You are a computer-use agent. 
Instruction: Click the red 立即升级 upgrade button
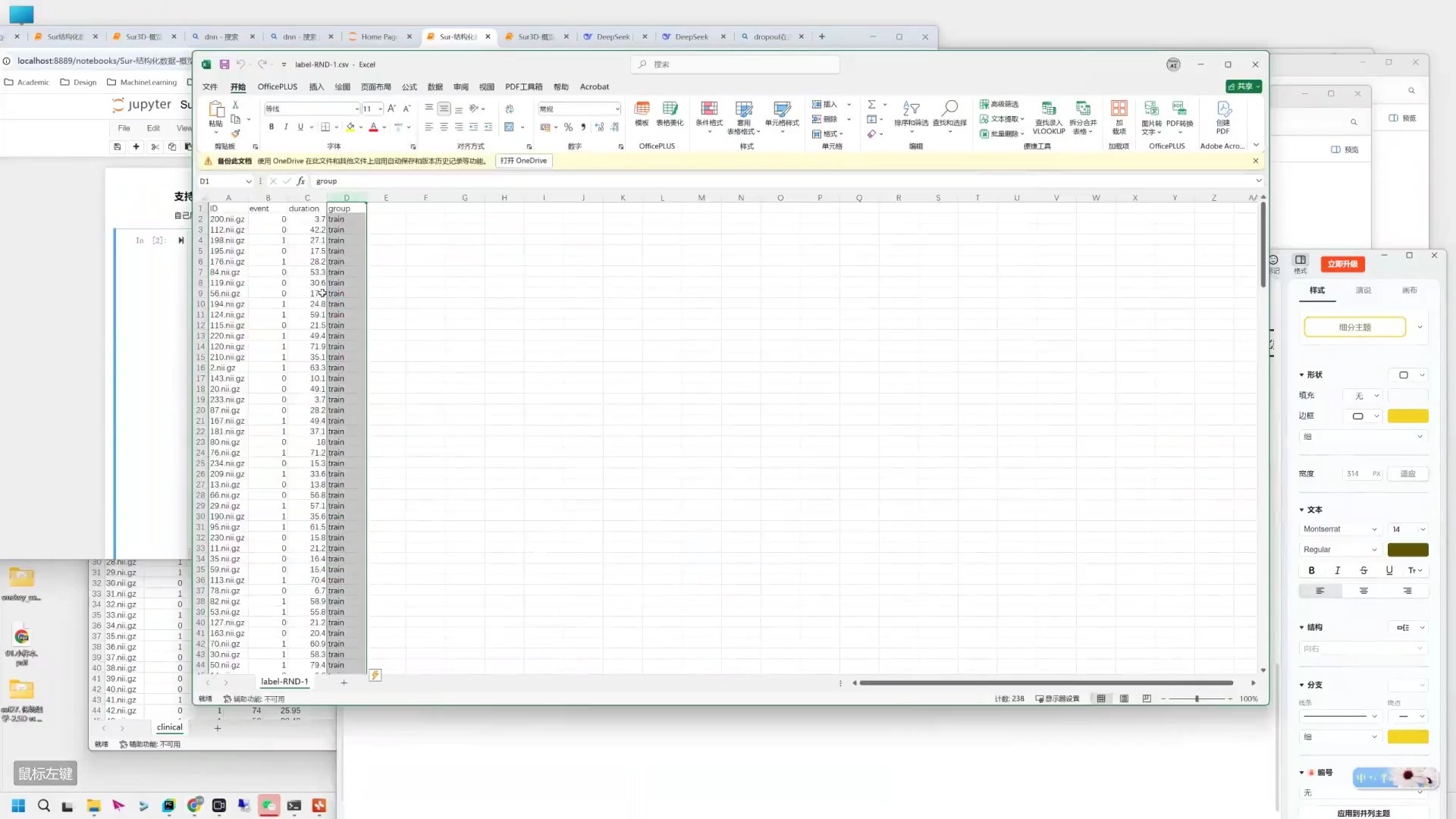click(x=1342, y=264)
